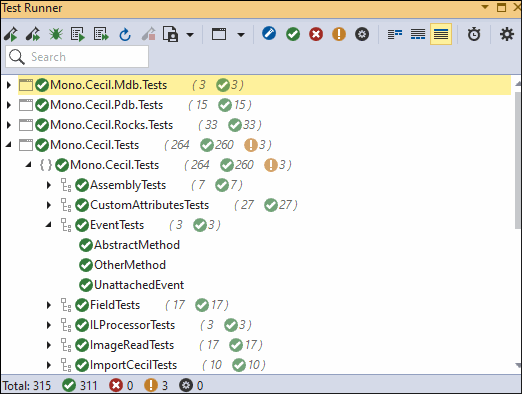Image resolution: width=522 pixels, height=394 pixels.
Task: Click the Run Tests toolbar icon
Action: pos(11,34)
